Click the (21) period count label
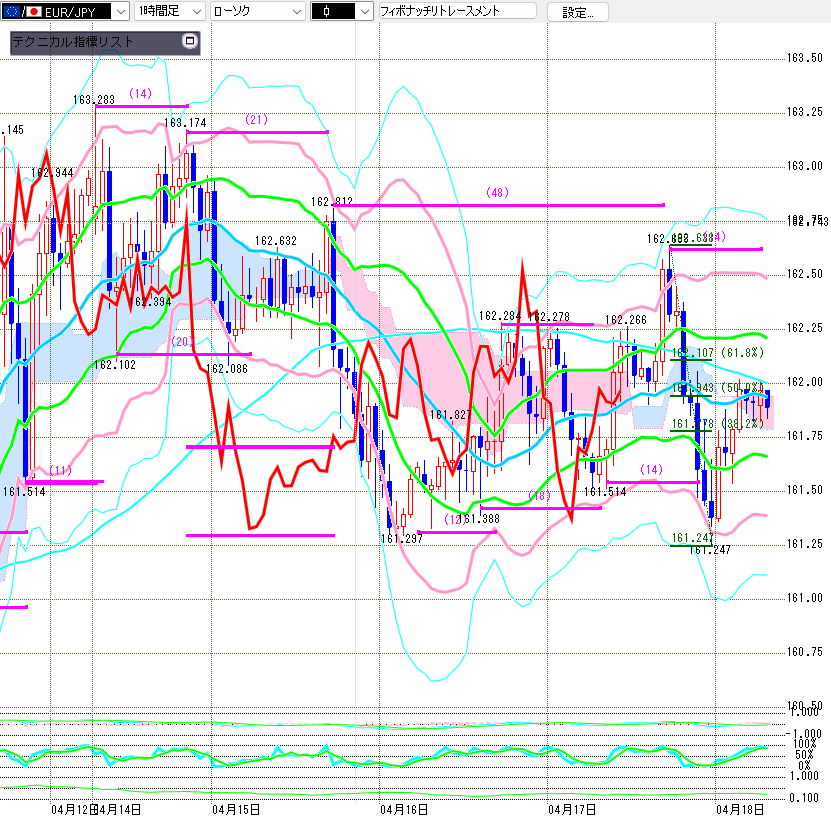Viewport: 831px width, 816px height. click(x=257, y=120)
